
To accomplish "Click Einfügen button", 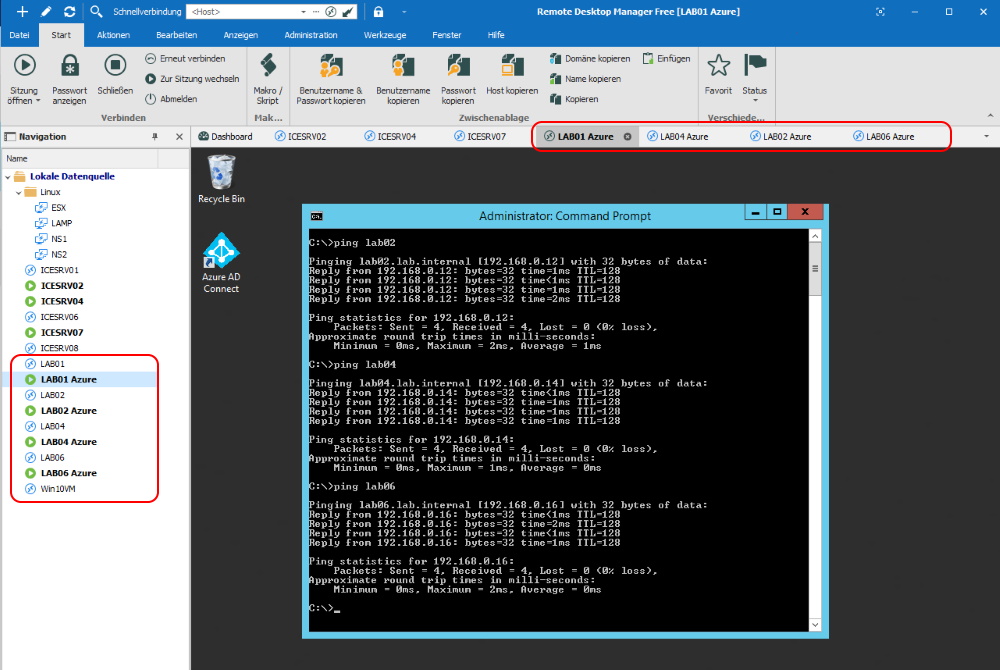I will click(666, 59).
